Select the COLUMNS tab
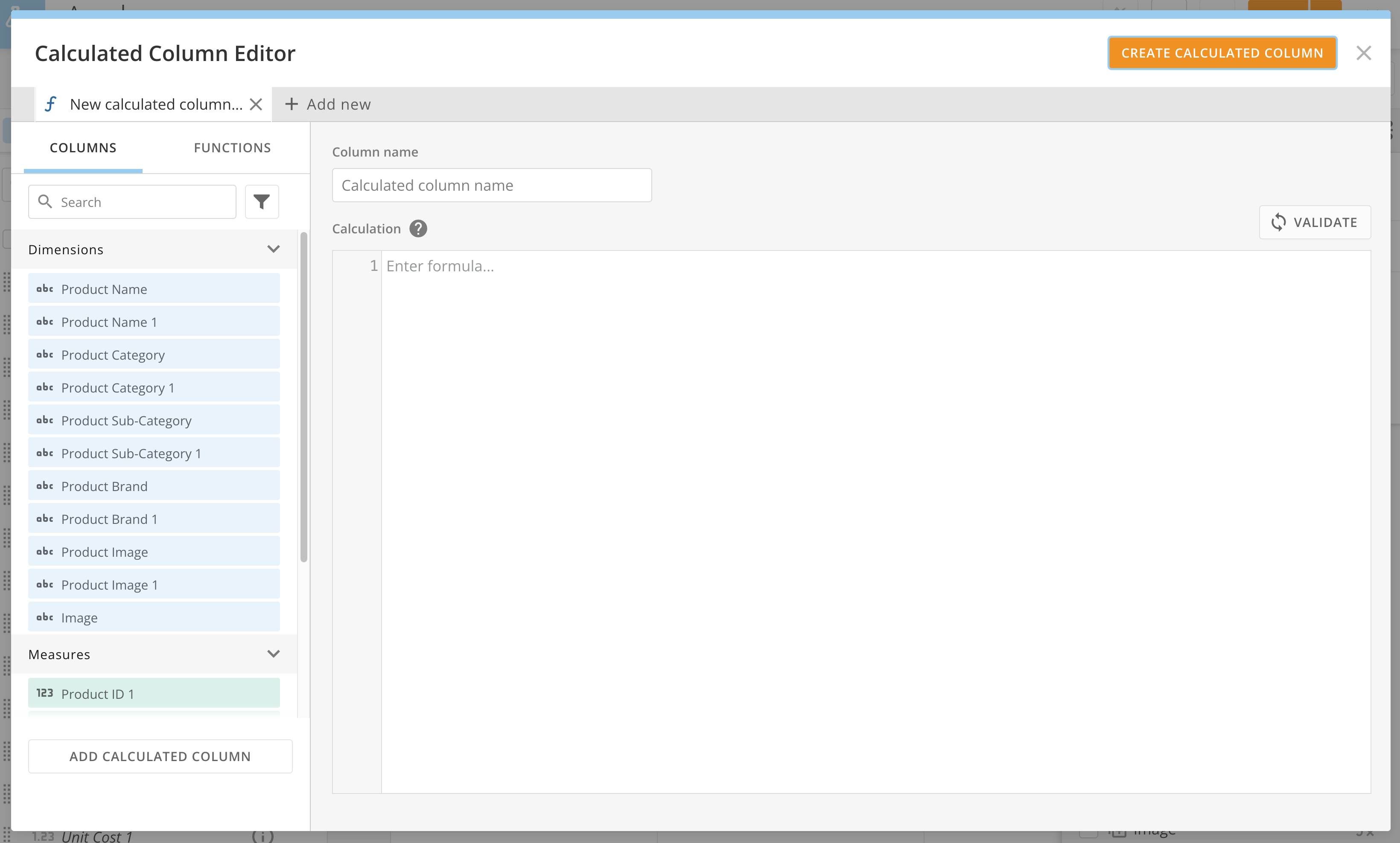Viewport: 1400px width, 843px height. click(82, 148)
